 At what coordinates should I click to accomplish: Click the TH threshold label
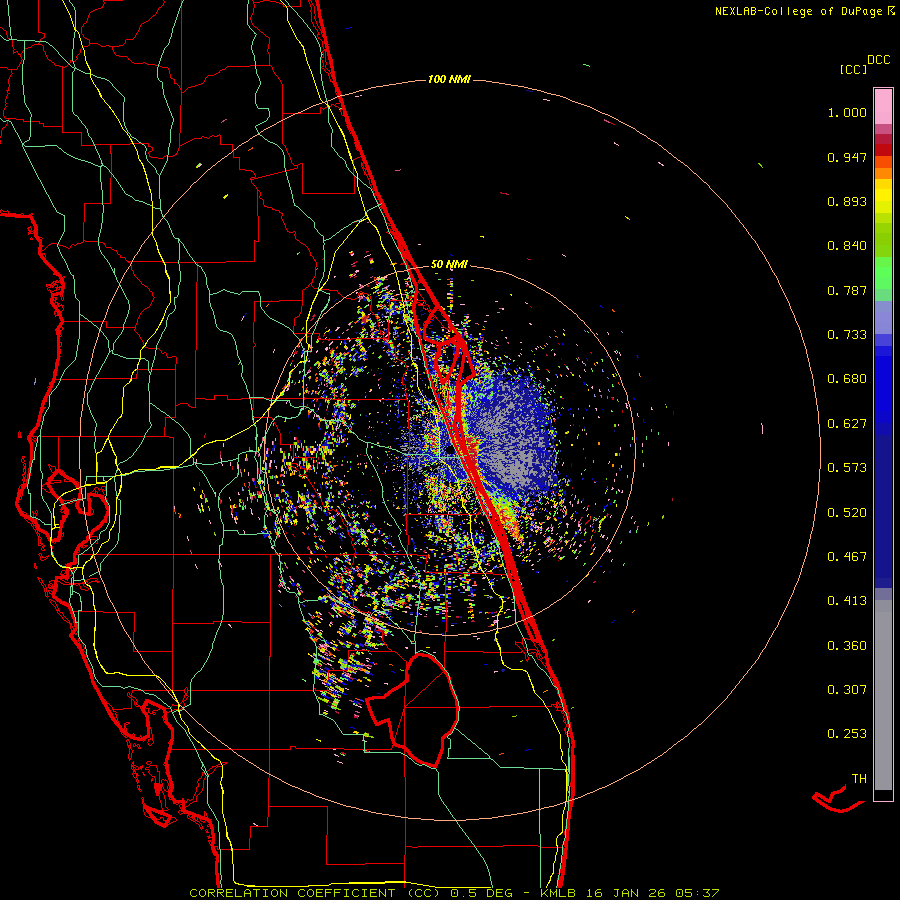point(859,779)
